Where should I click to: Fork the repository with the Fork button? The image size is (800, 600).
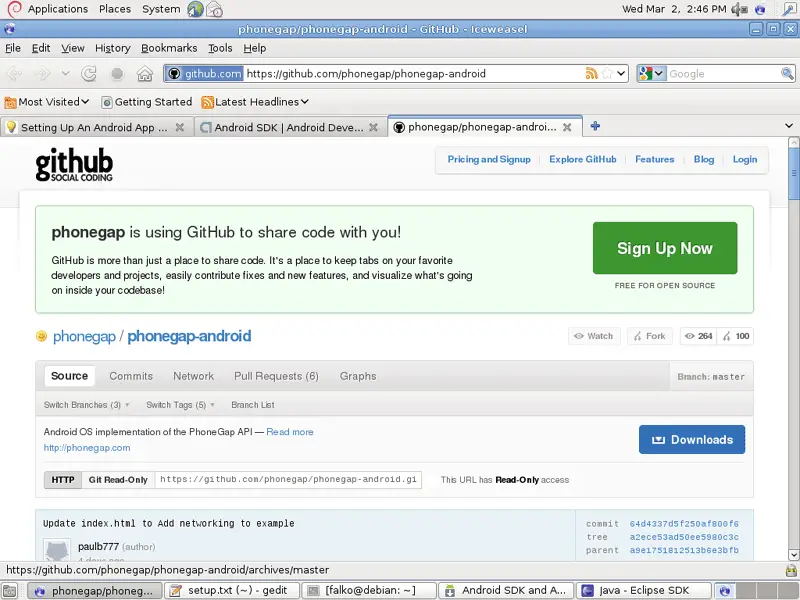tap(649, 336)
